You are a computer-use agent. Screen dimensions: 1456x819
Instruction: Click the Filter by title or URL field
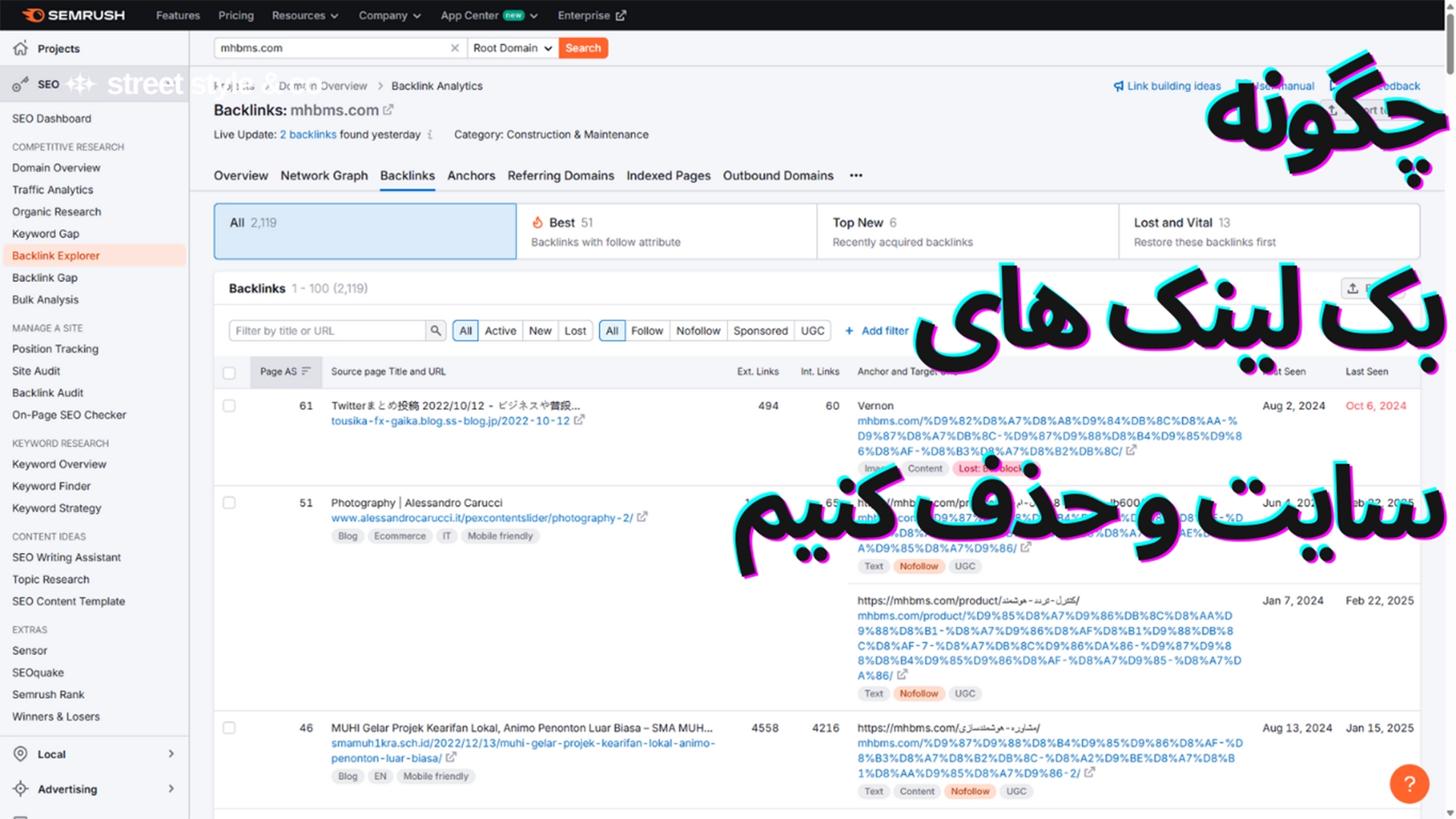[327, 331]
